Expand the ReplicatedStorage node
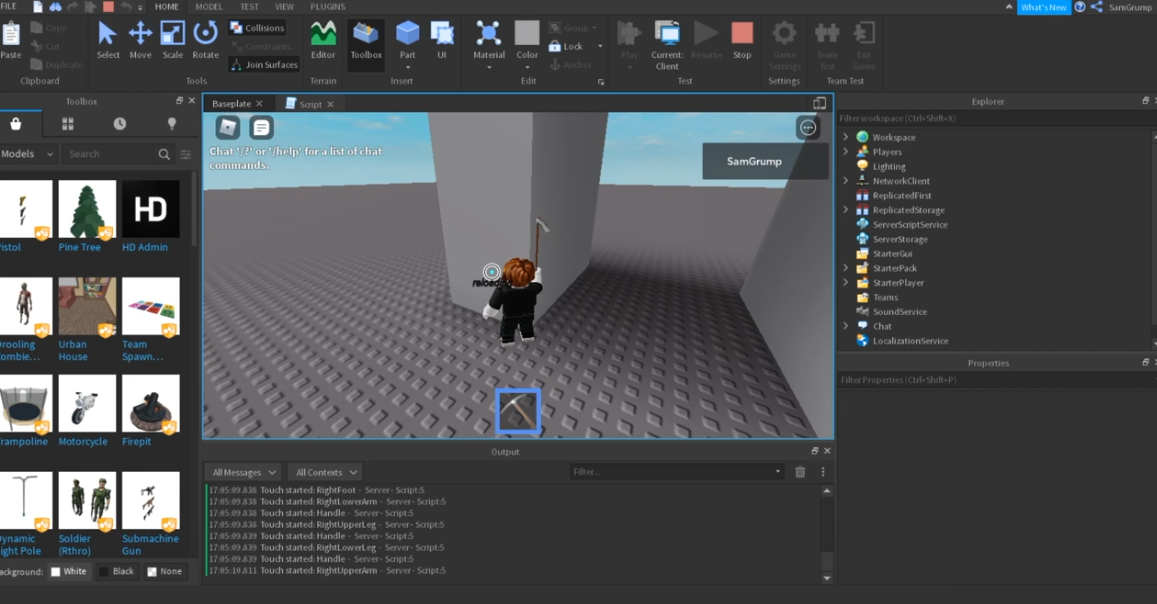The height and width of the screenshot is (604, 1157). pyautogui.click(x=846, y=210)
